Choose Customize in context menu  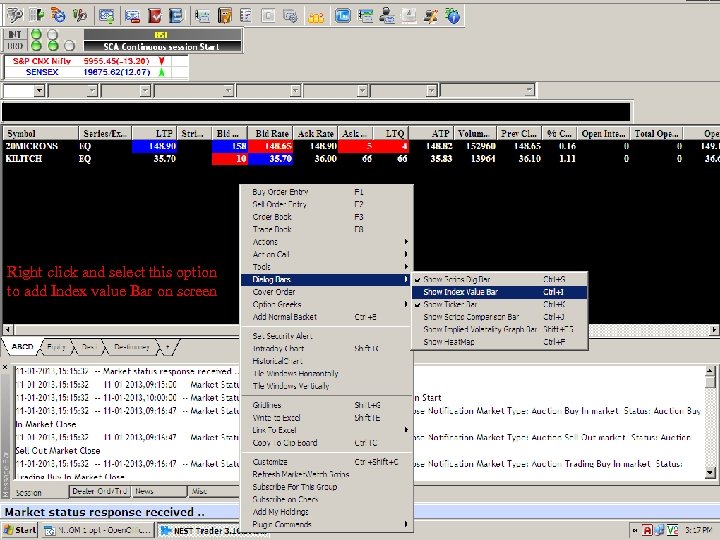[x=325, y=461]
